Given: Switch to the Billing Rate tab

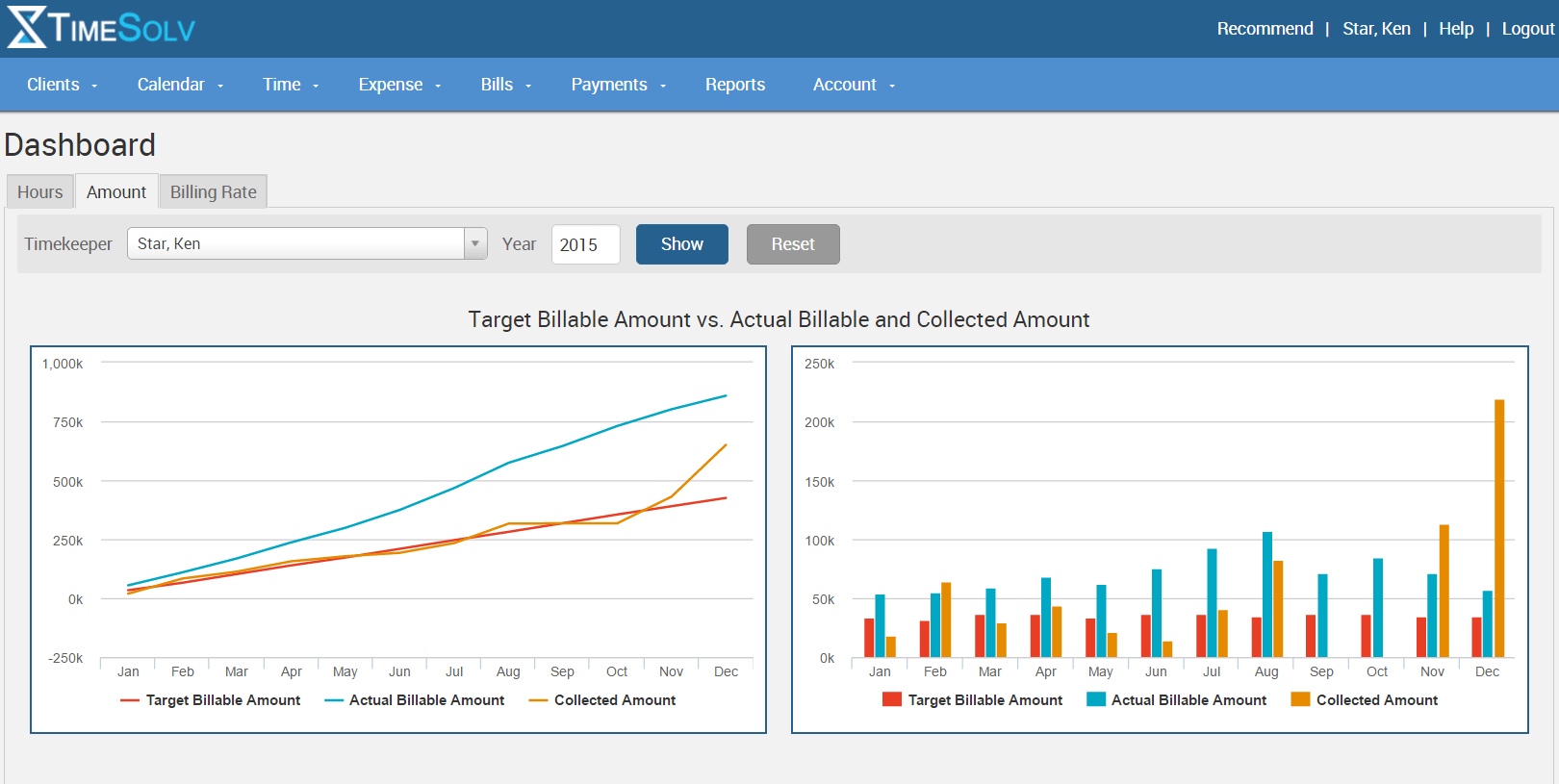Looking at the screenshot, I should [213, 191].
